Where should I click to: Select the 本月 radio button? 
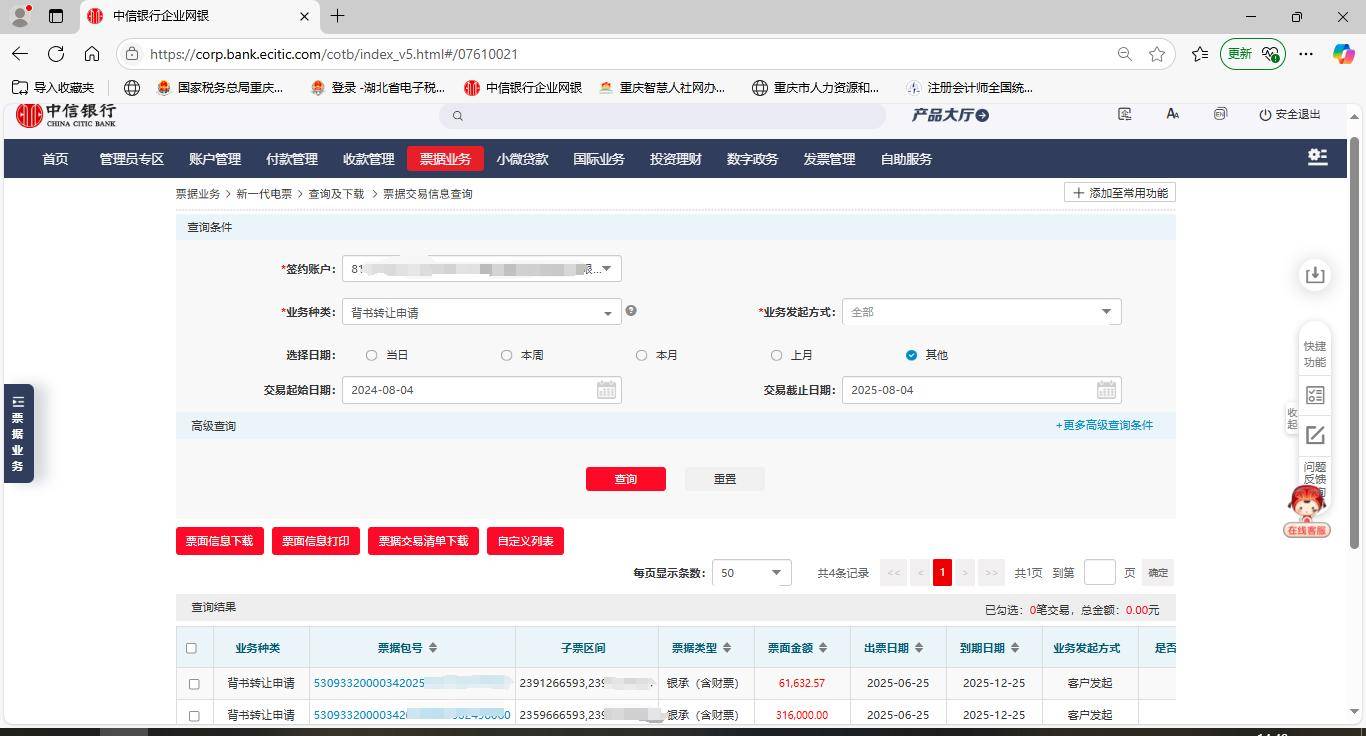tap(642, 355)
